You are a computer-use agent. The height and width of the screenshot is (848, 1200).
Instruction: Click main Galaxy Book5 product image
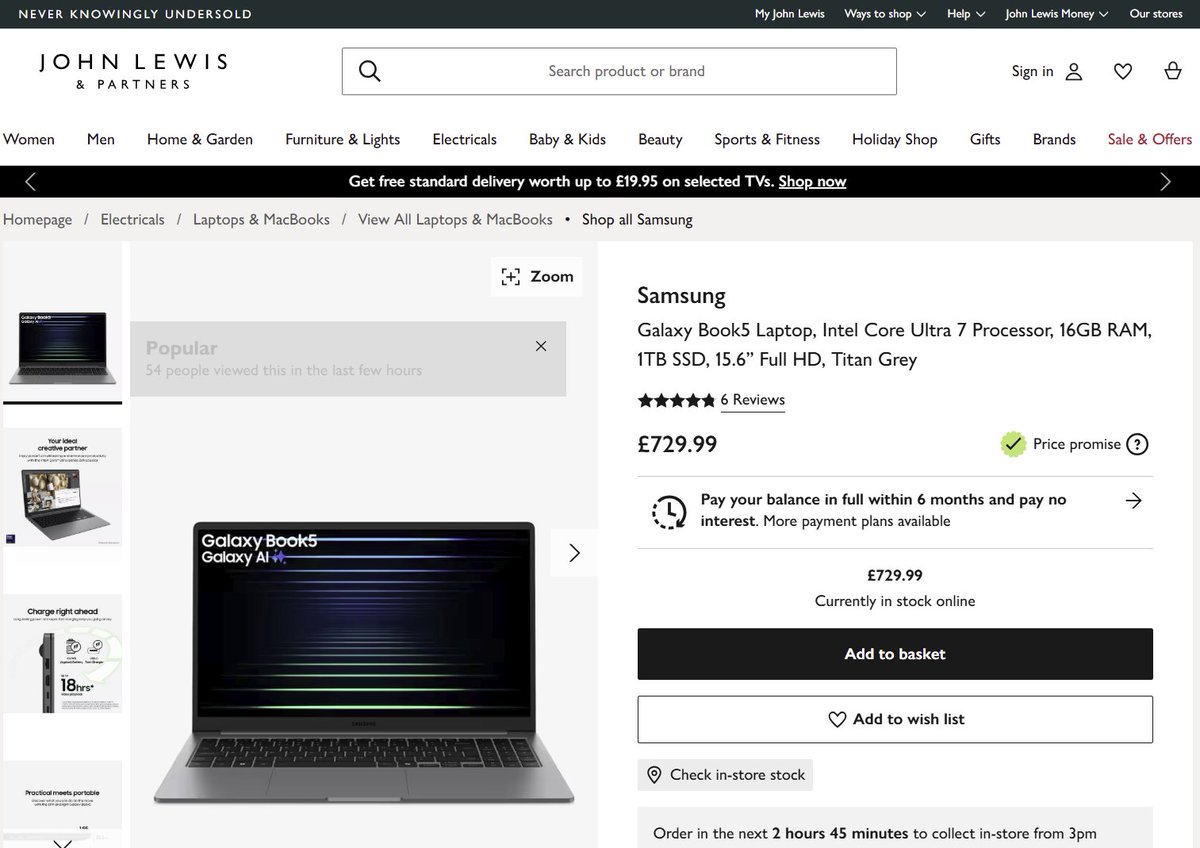click(x=364, y=661)
